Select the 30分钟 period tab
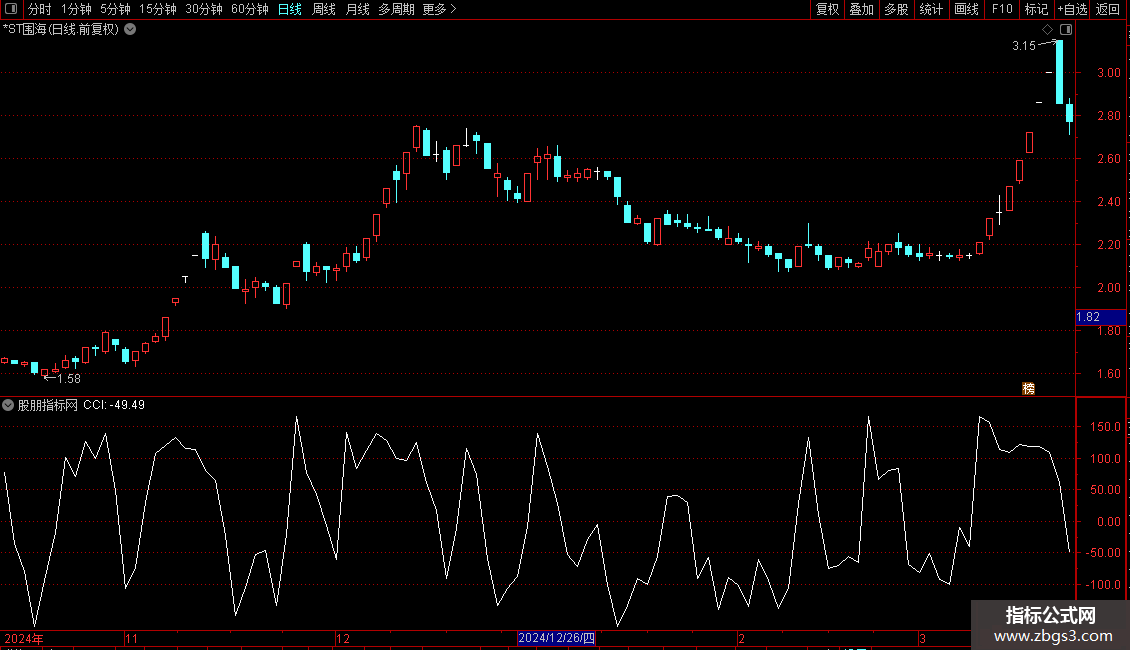Screen dimensions: 1130x650 coord(204,9)
